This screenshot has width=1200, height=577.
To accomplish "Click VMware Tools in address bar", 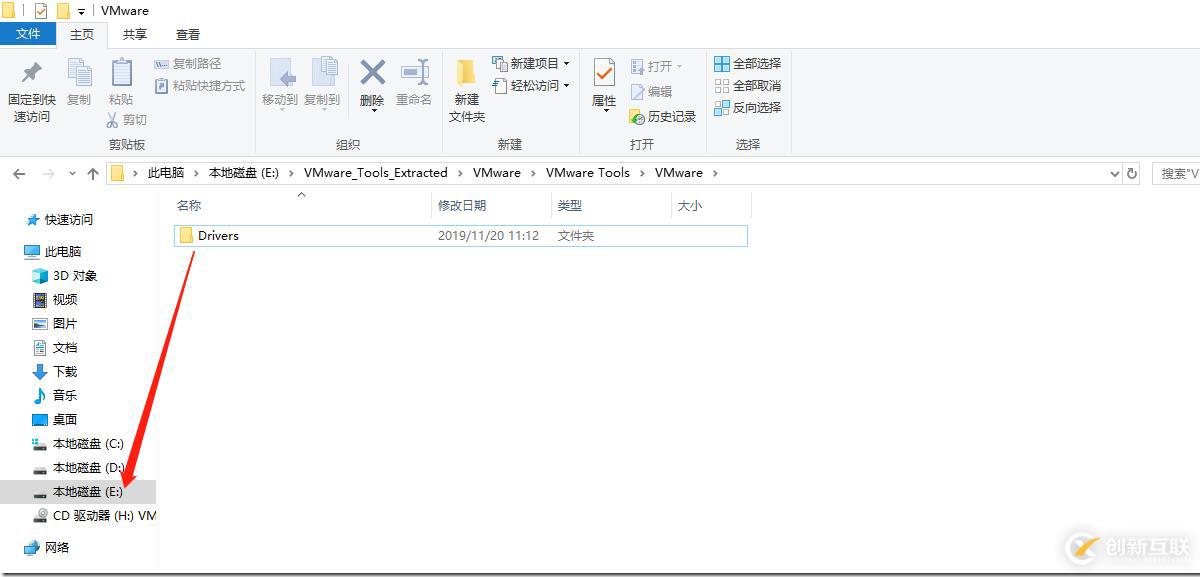I will coord(588,173).
